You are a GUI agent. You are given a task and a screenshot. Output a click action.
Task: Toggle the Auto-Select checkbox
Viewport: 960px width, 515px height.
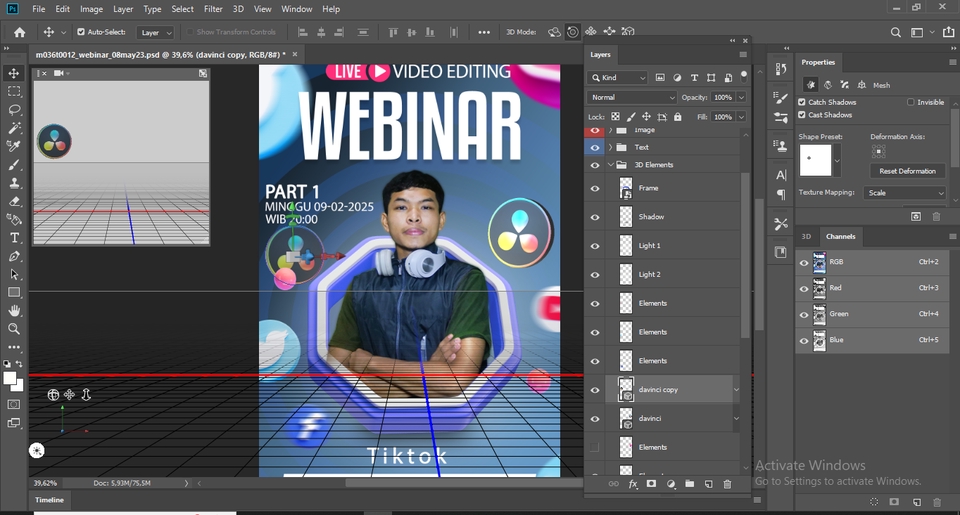81,32
